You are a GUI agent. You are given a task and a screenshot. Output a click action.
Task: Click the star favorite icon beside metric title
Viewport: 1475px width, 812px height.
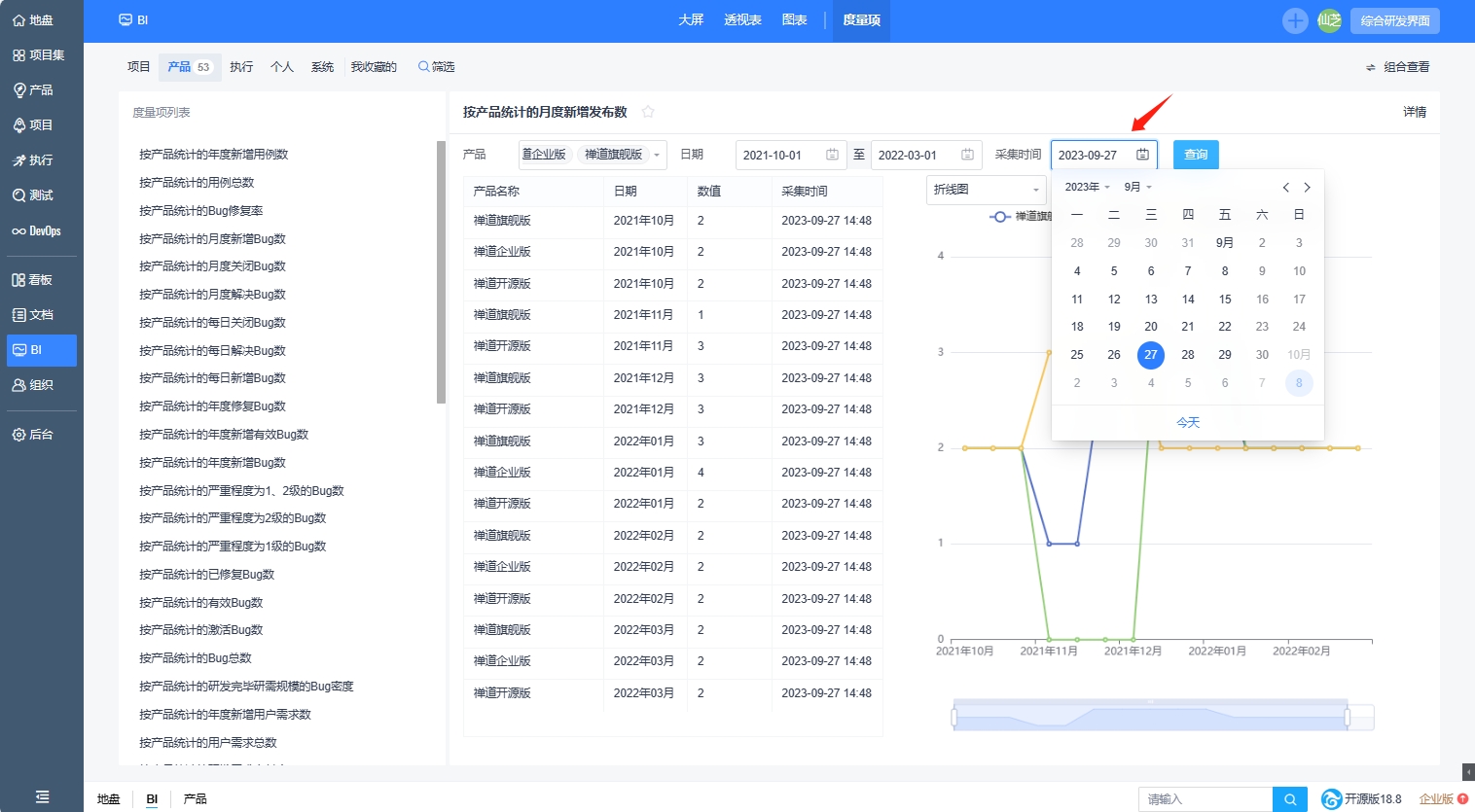pyautogui.click(x=648, y=112)
